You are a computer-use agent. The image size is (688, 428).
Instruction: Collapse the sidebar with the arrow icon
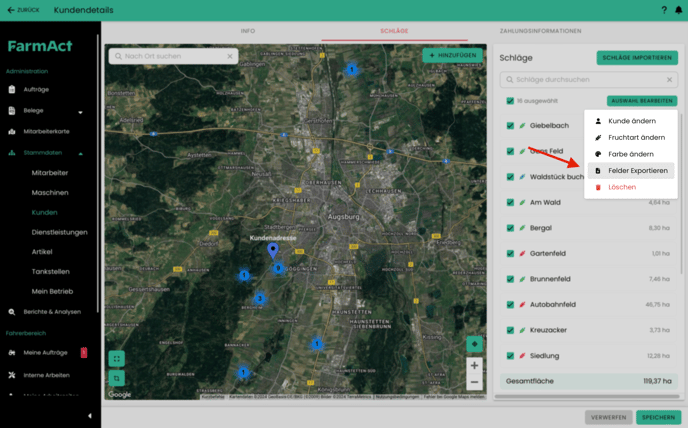[90, 416]
